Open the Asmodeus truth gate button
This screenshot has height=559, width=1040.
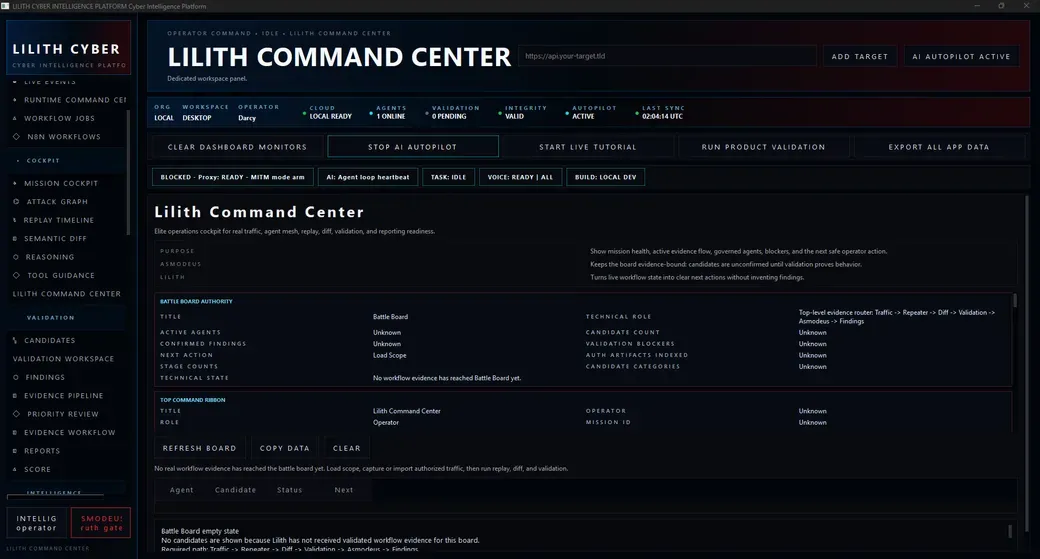[101, 523]
